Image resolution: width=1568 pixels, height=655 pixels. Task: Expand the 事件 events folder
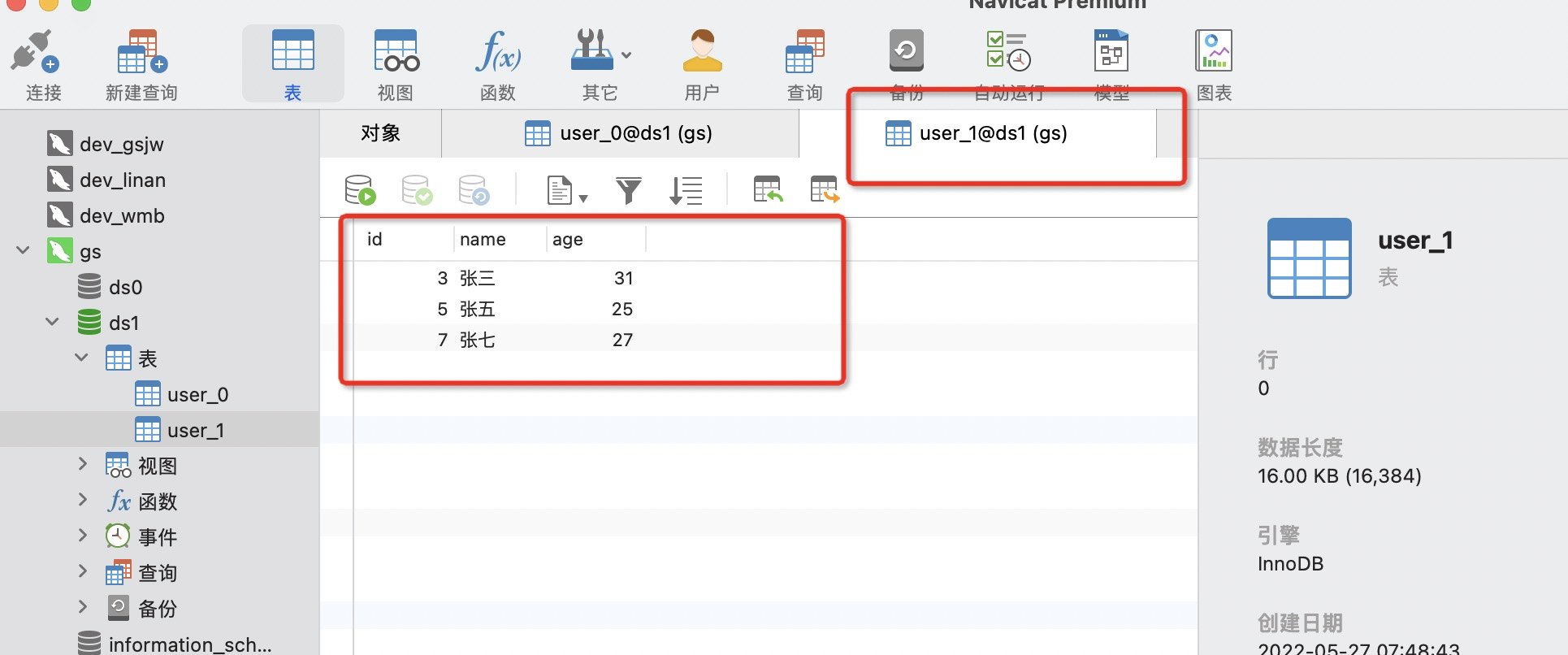pyautogui.click(x=82, y=536)
